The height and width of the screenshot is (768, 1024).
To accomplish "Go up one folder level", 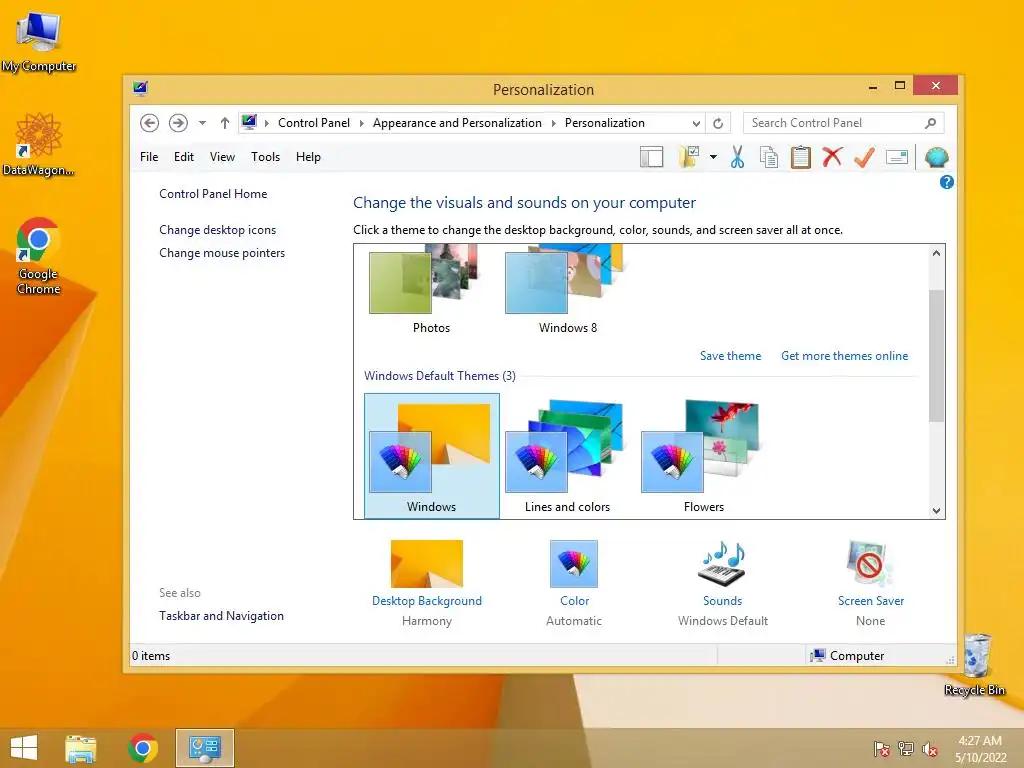I will point(225,123).
